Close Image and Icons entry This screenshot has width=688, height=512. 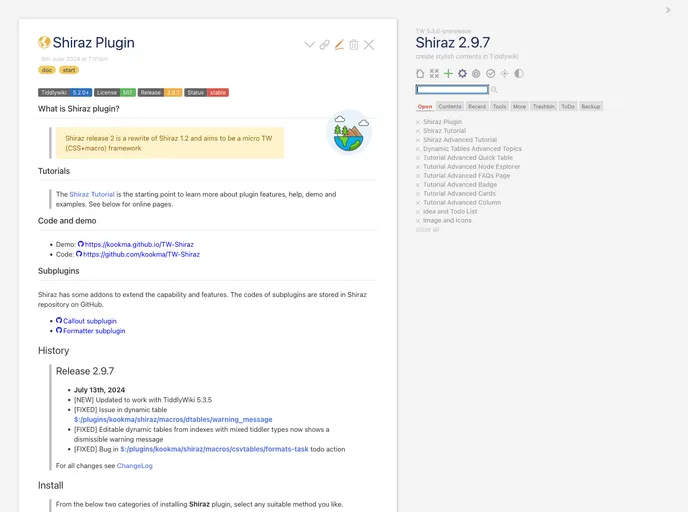[x=418, y=221]
